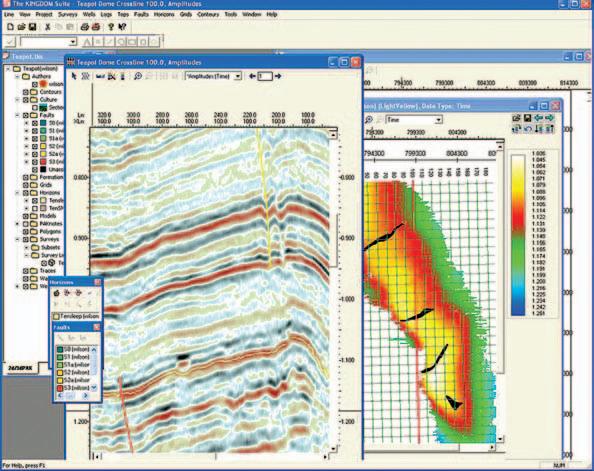Collapse the Horizons tree node
This screenshot has height=471, width=594.
pyautogui.click(x=17, y=192)
